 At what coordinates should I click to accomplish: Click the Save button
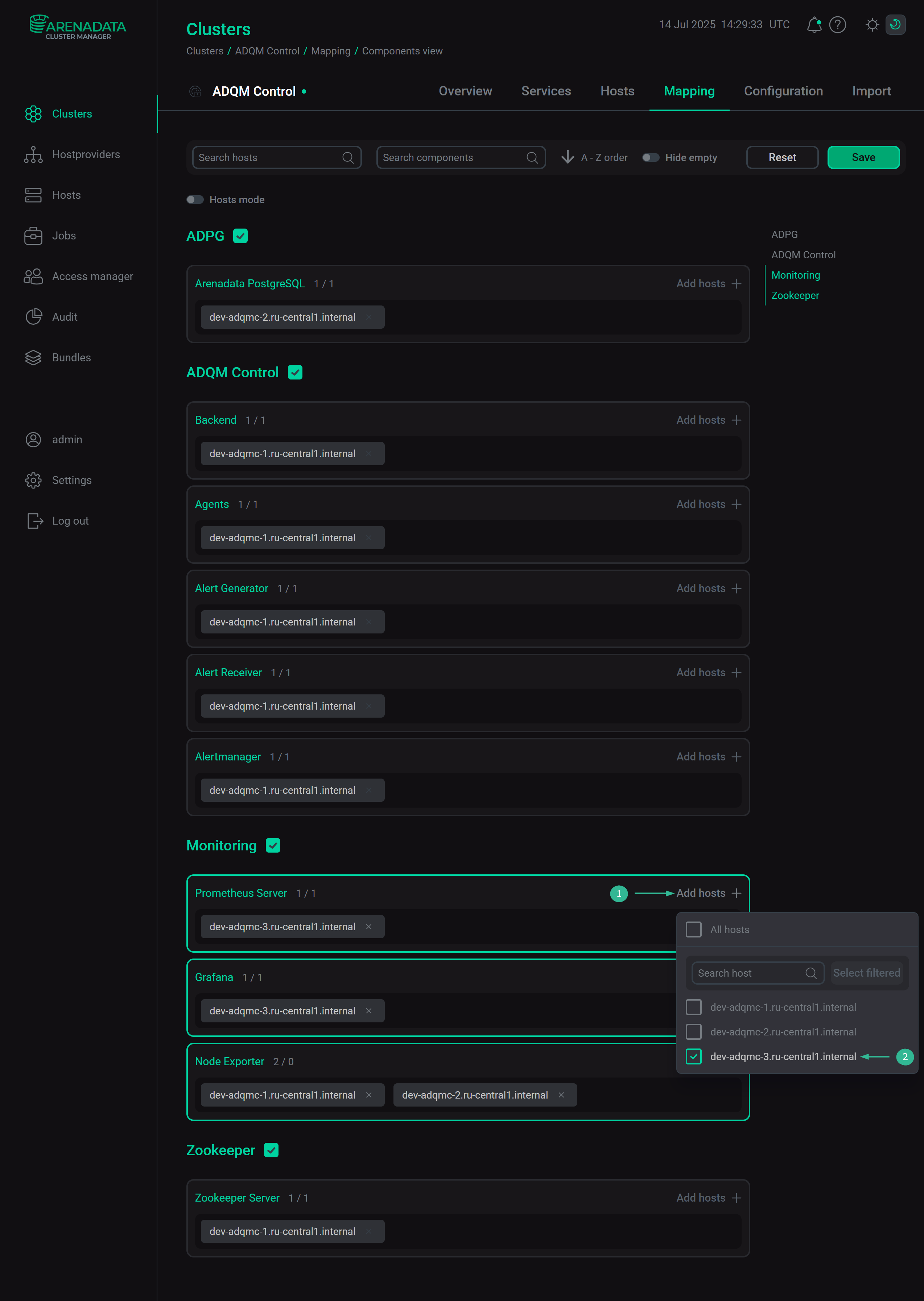[863, 158]
